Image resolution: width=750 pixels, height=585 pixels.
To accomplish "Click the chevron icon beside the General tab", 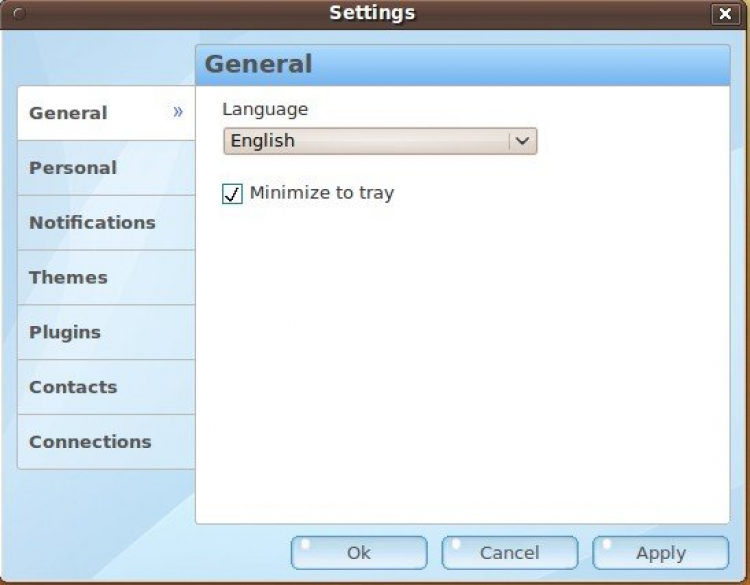I will pos(178,112).
